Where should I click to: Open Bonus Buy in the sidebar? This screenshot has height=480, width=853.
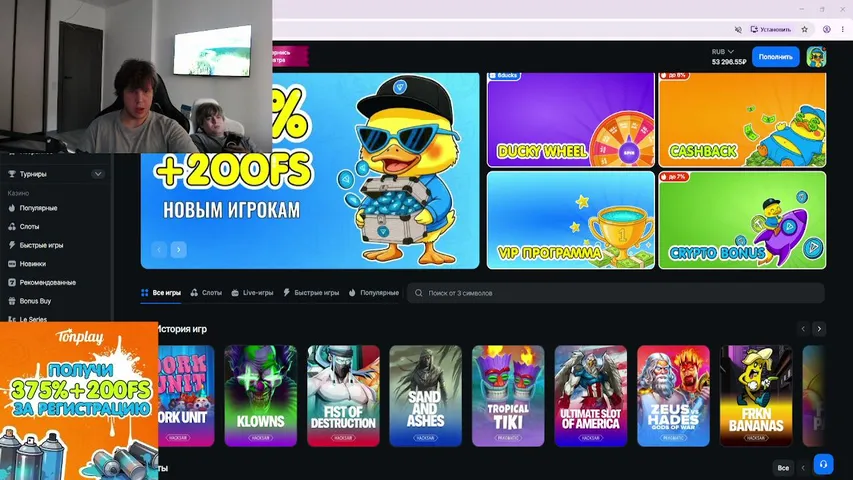click(35, 300)
